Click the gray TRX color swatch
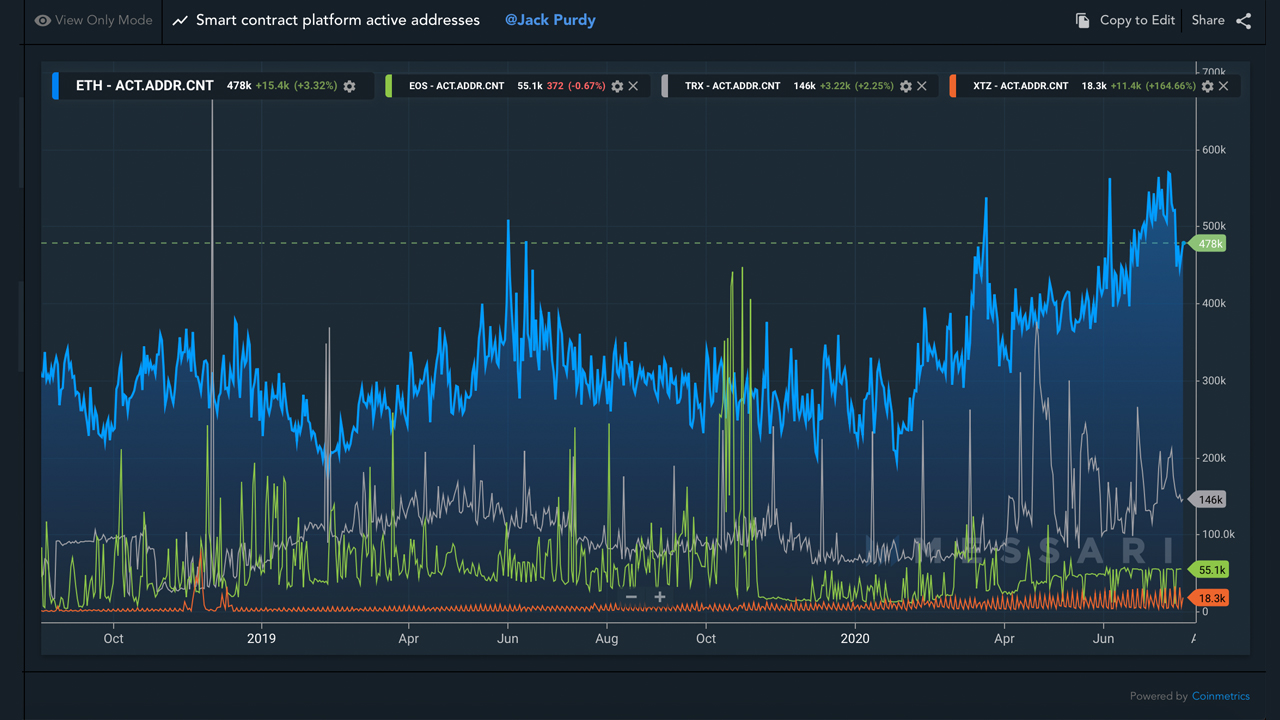 665,86
